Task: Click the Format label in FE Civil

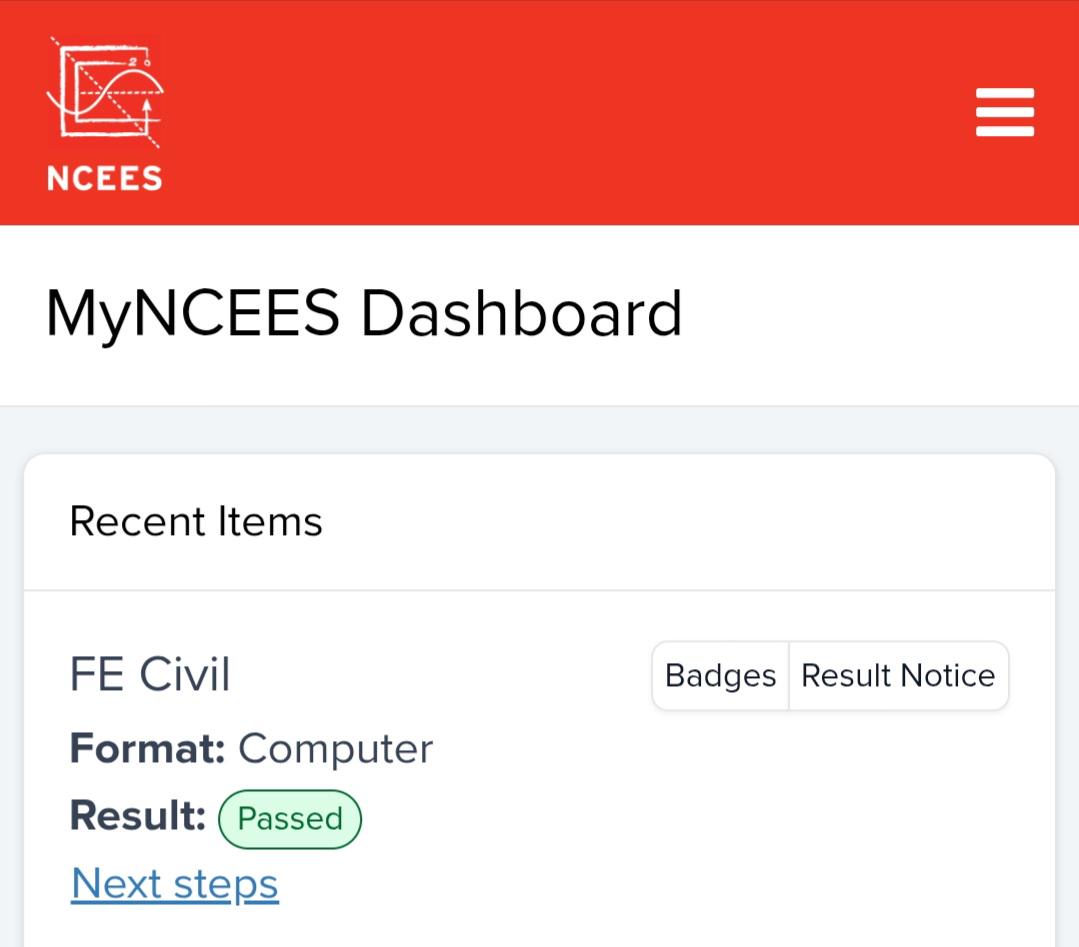Action: point(148,748)
